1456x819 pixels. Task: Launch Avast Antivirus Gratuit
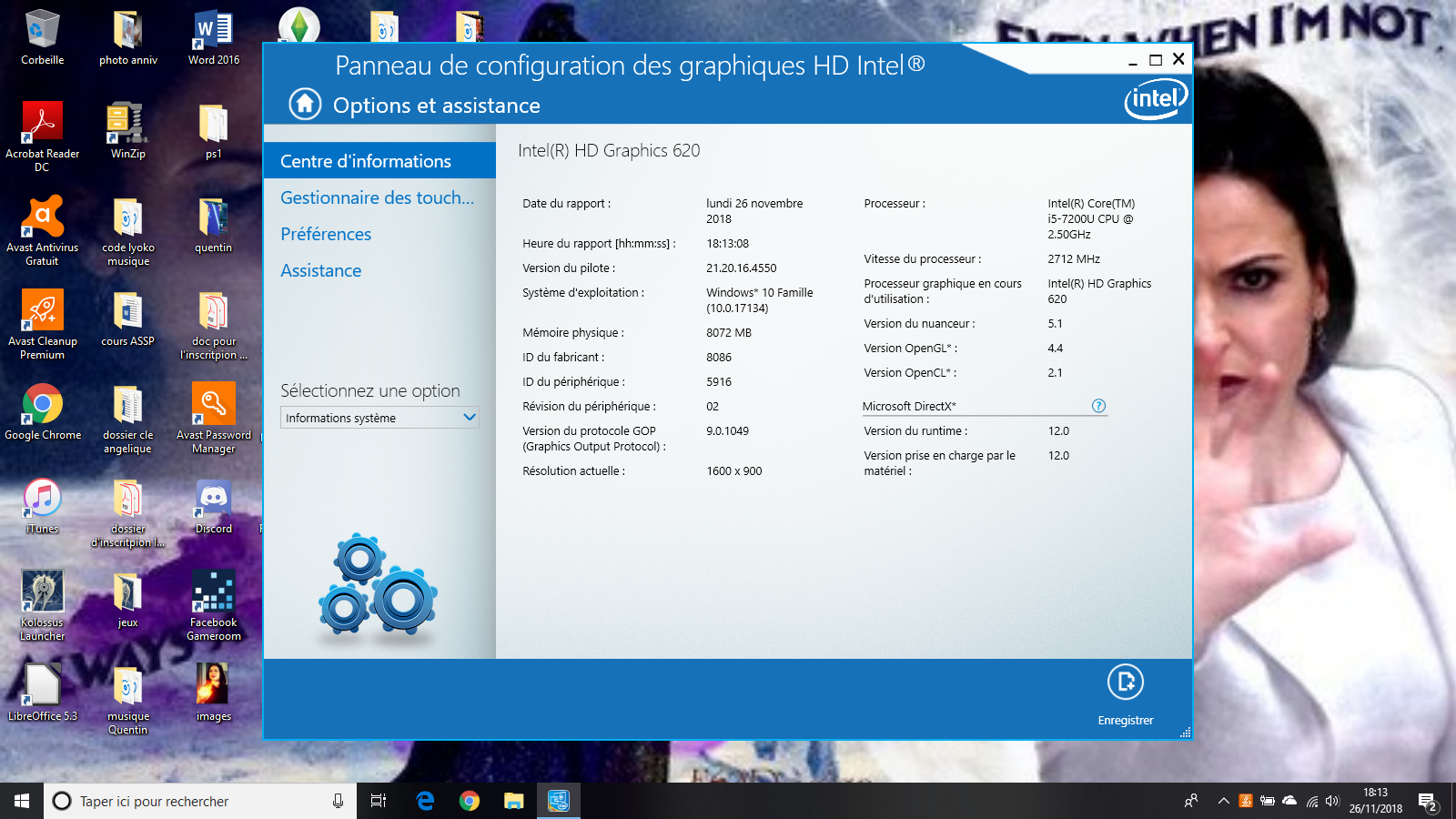point(42,230)
